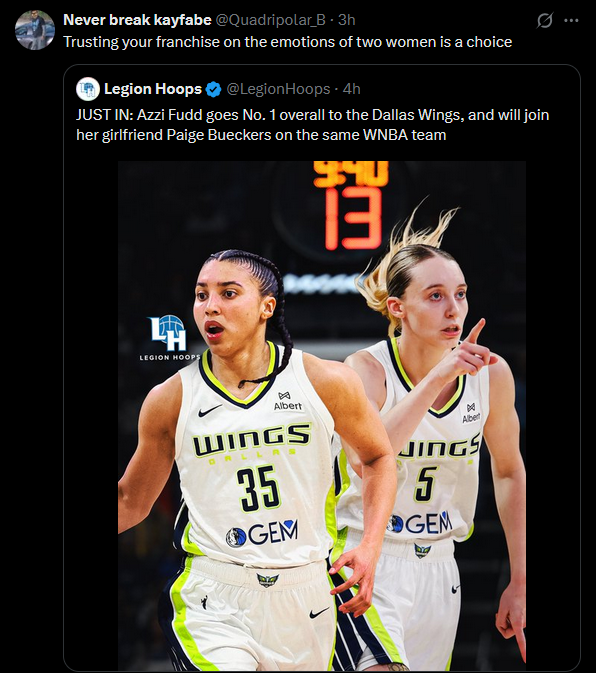Image resolution: width=596 pixels, height=673 pixels.
Task: Click the blue verified badge
Action: click(213, 89)
